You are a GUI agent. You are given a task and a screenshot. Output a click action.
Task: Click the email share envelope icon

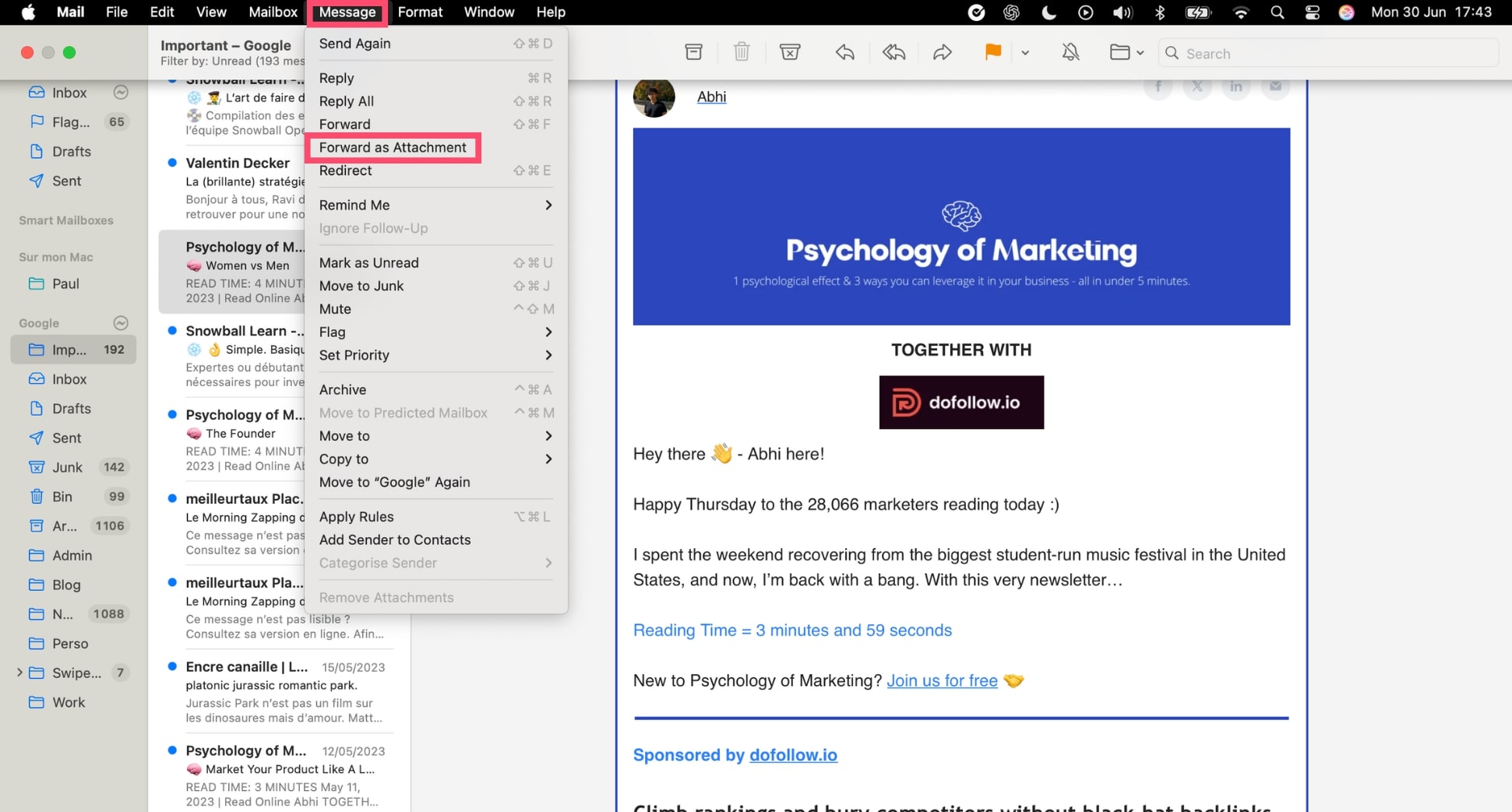click(x=1275, y=87)
